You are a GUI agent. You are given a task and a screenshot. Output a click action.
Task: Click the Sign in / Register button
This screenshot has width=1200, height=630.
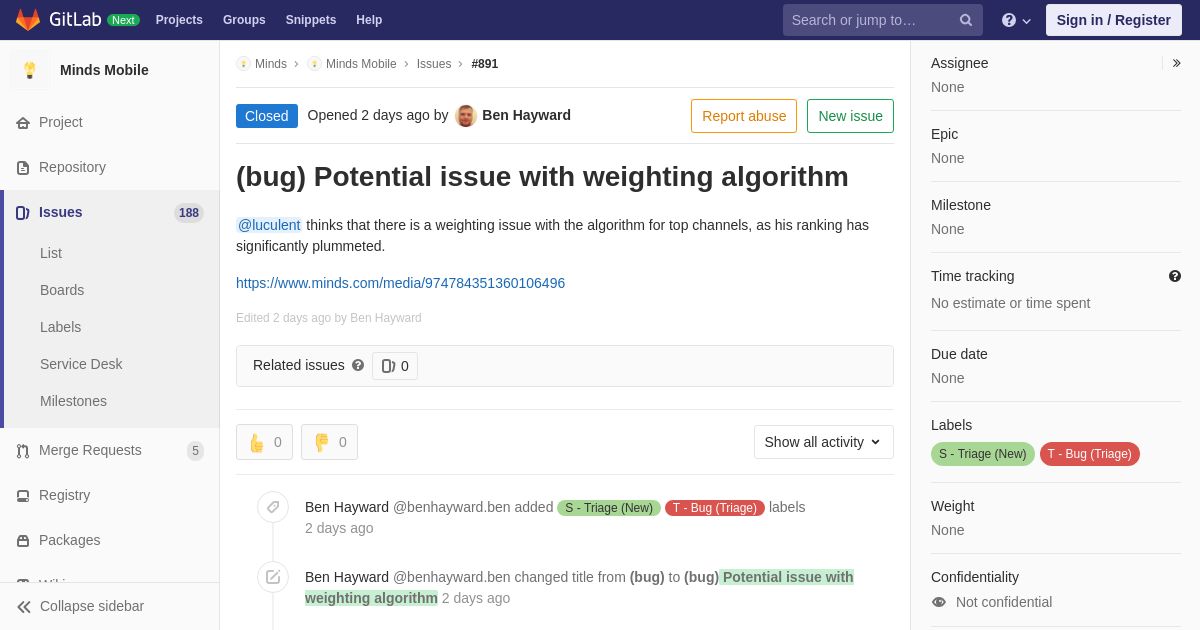[x=1114, y=20]
